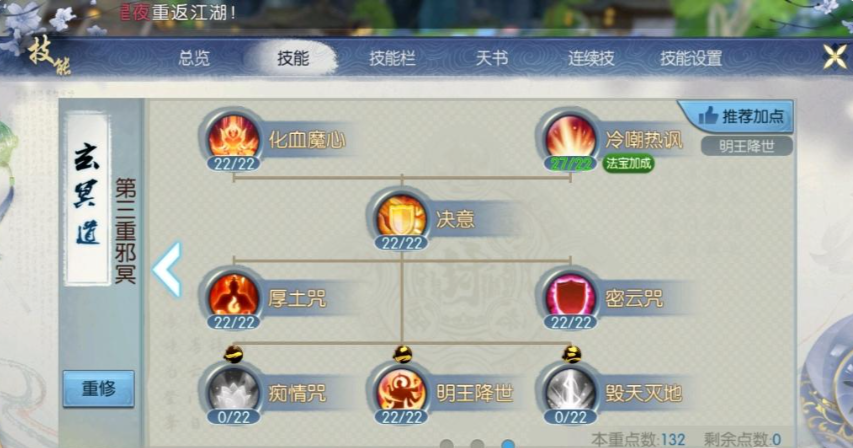
Task: Select the third page indicator dot
Action: (508, 444)
